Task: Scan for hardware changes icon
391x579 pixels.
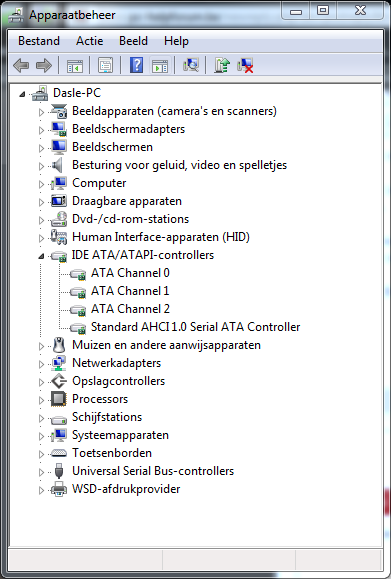Action: (x=191, y=65)
